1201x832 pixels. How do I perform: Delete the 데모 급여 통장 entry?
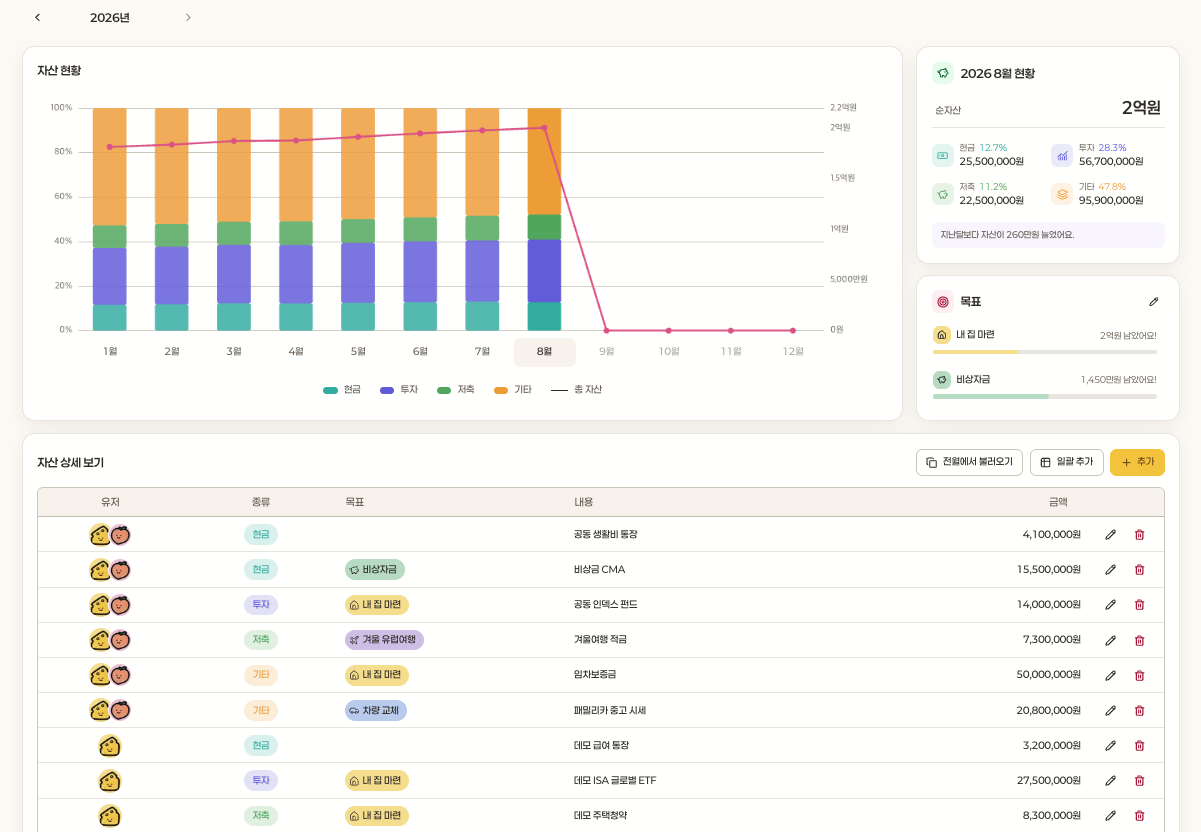pos(1139,746)
